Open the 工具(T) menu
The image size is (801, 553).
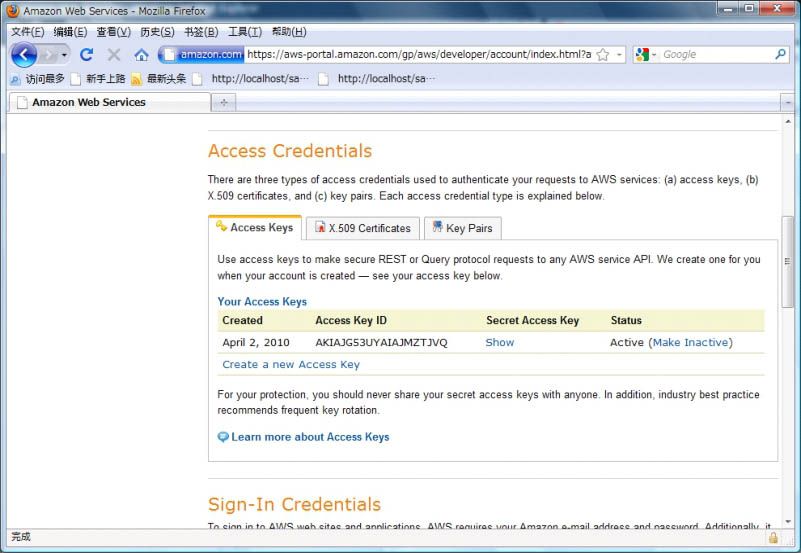(x=245, y=32)
